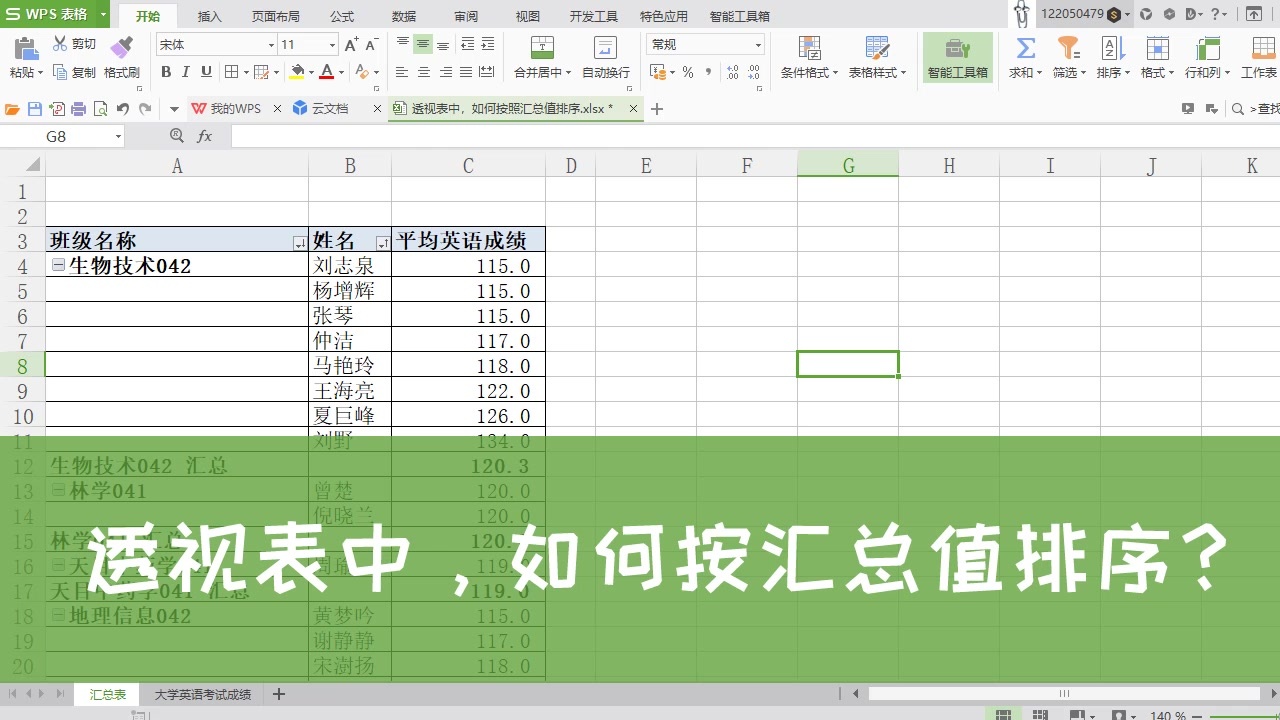Click the Copy (复制) button
Image resolution: width=1280 pixels, height=720 pixels.
(75, 72)
